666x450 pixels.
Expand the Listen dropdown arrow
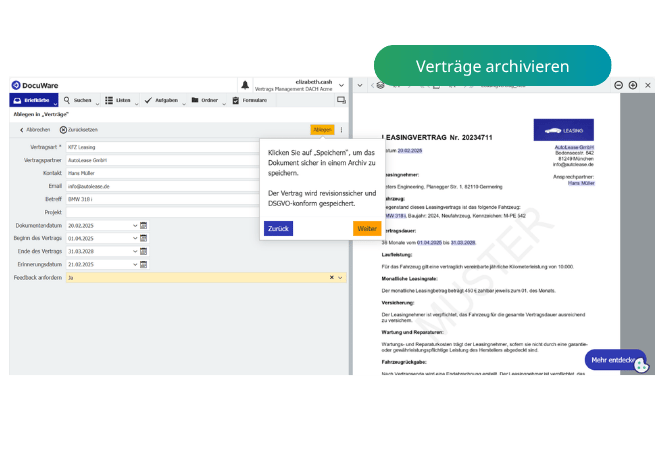pos(136,103)
